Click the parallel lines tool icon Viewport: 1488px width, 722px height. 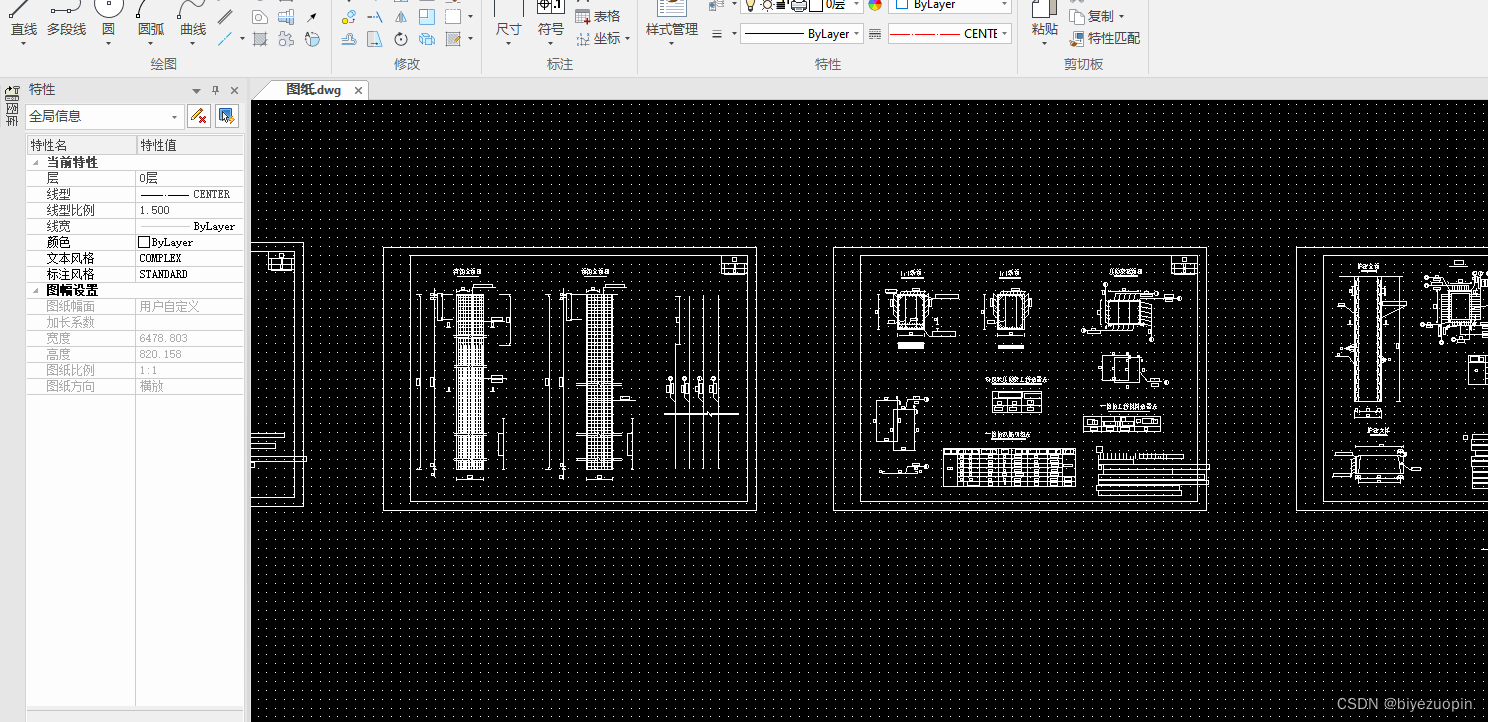(x=225, y=16)
